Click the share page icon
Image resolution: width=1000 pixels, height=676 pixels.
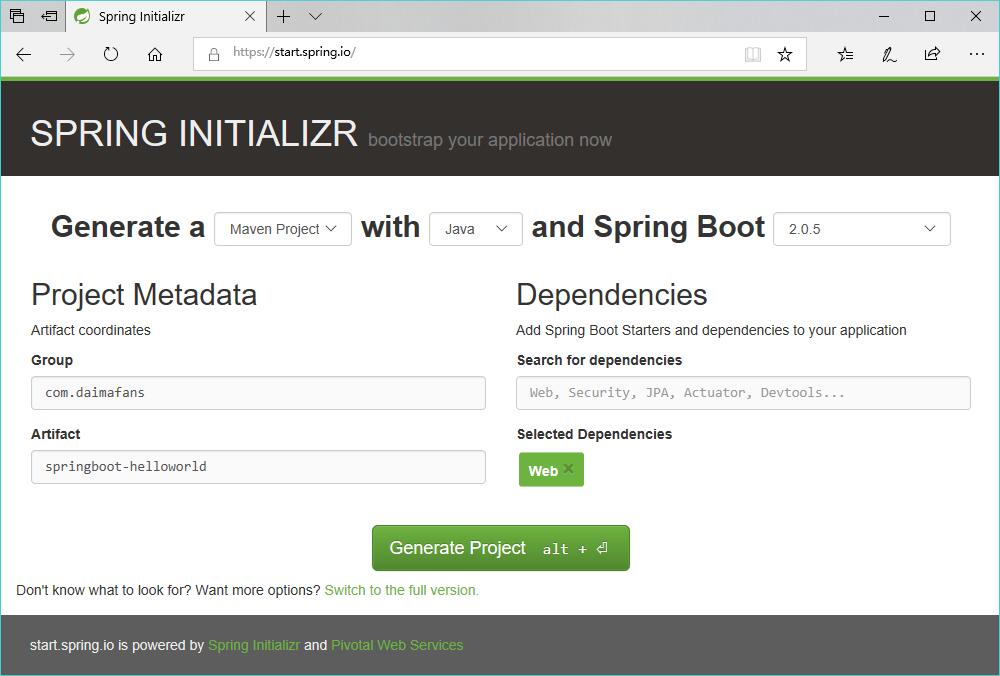tap(932, 54)
